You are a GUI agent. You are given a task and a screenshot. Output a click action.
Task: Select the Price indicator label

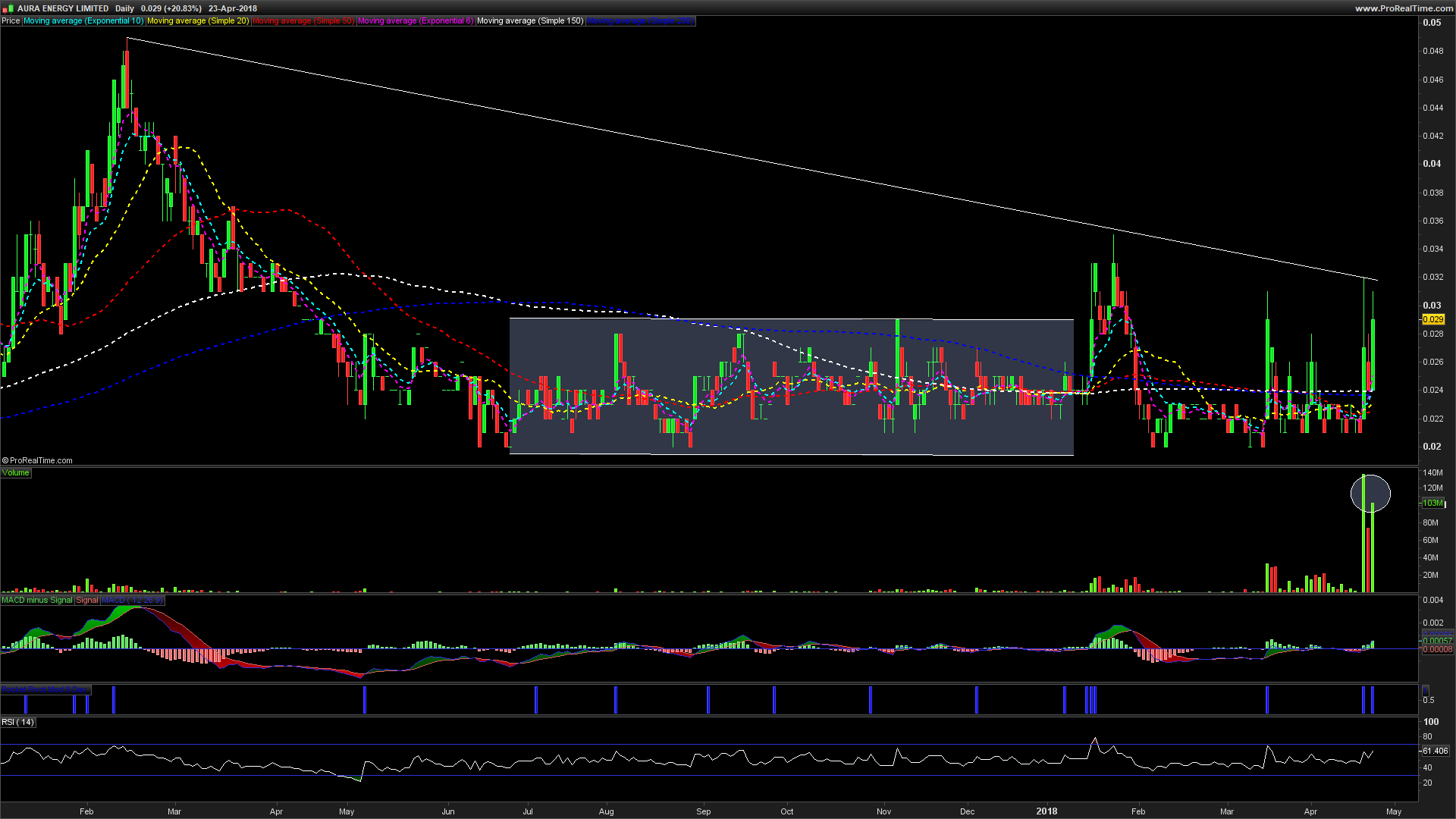click(x=11, y=21)
